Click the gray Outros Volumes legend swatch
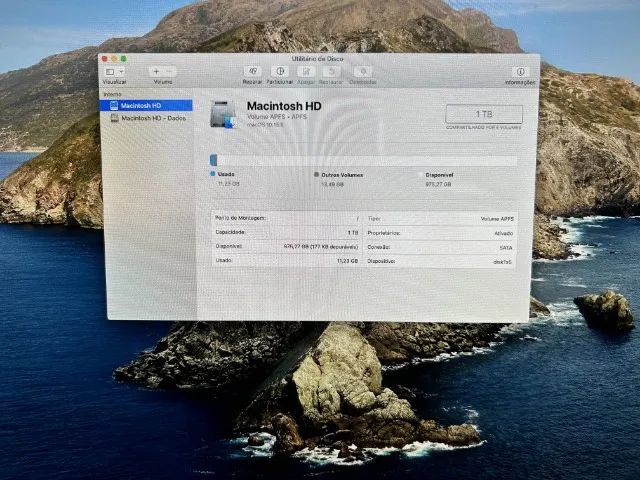This screenshot has height=480, width=640. (316, 174)
